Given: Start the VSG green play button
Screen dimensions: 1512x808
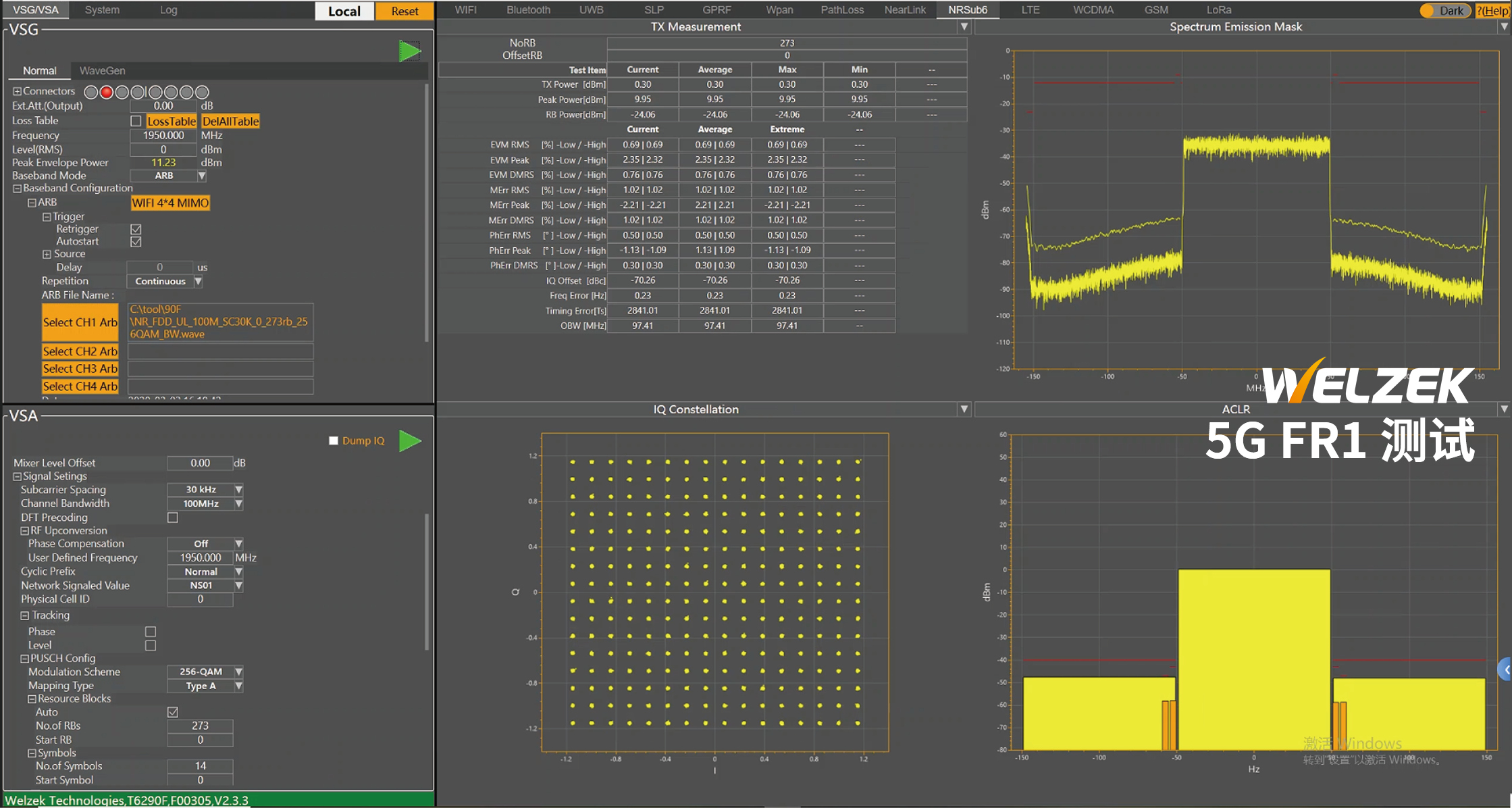Looking at the screenshot, I should (x=409, y=51).
